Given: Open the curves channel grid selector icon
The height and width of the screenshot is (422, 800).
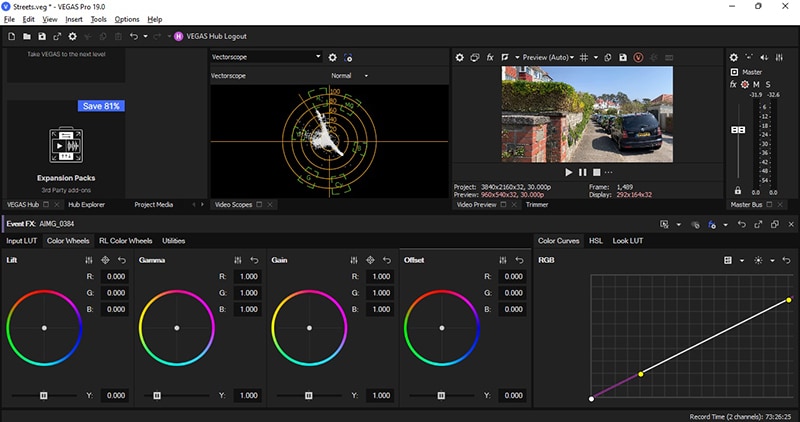Looking at the screenshot, I should (728, 260).
